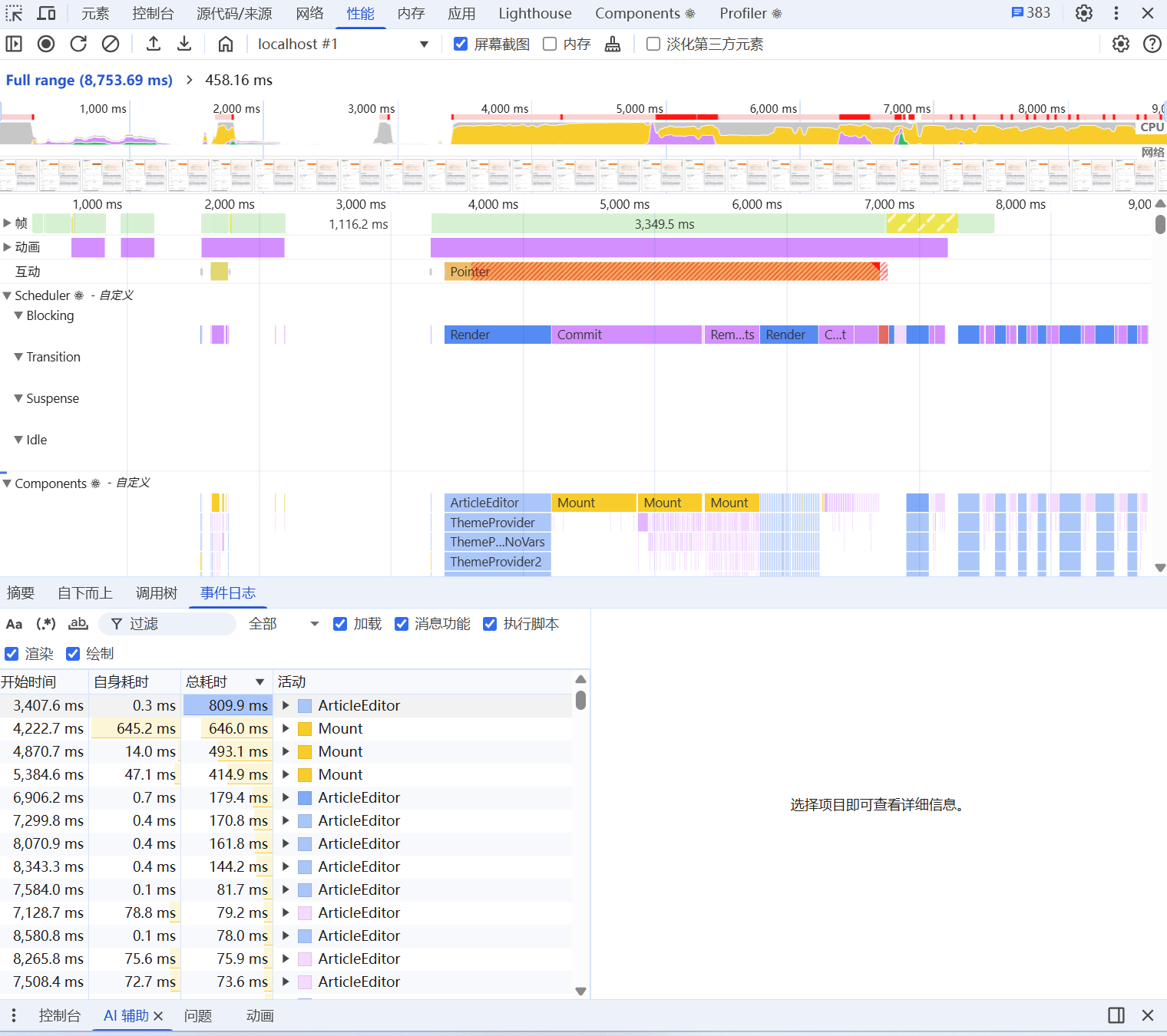The height and width of the screenshot is (1036, 1167).
Task: Open the 383 console messages indicator
Action: [x=1030, y=13]
